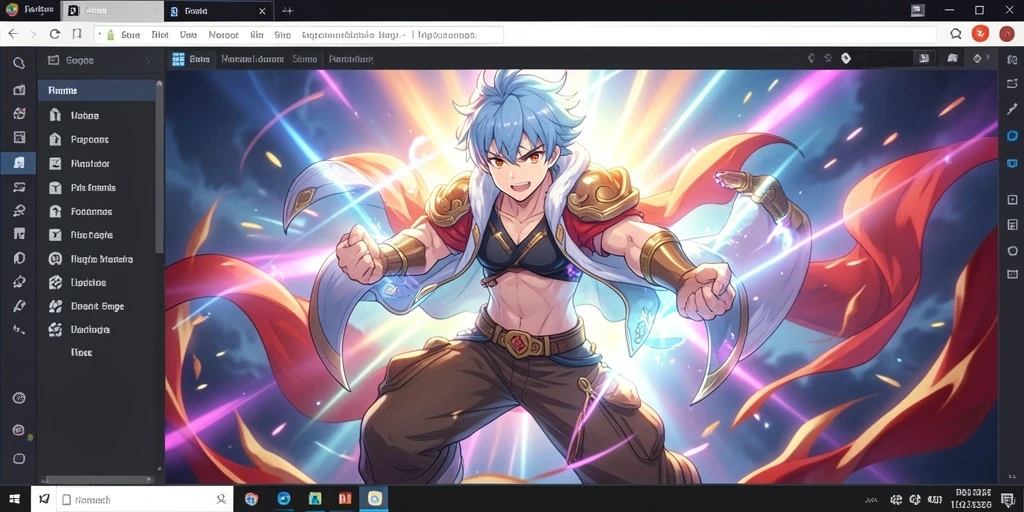Open the dark red profile avatar
1024x512 pixels.
click(1006, 34)
